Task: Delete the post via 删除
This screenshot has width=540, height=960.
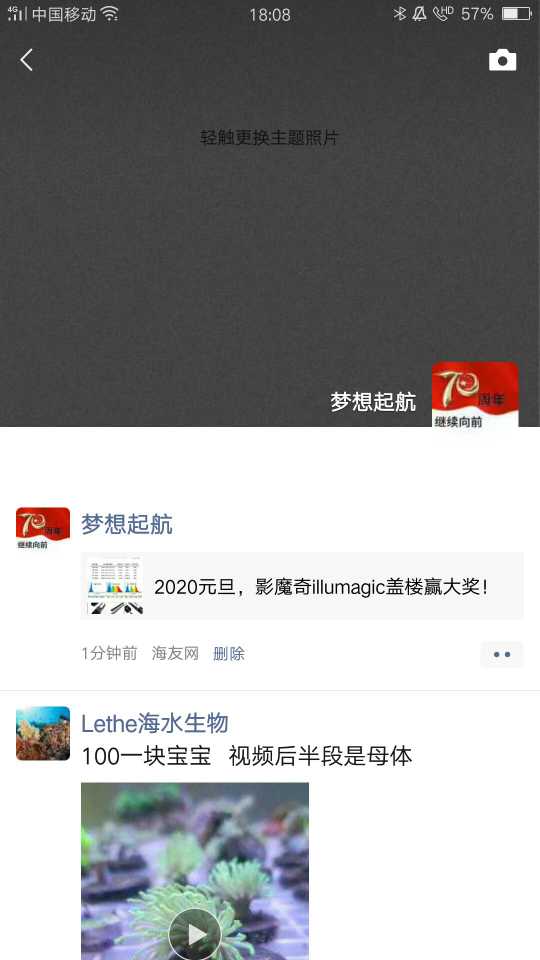Action: [x=229, y=654]
